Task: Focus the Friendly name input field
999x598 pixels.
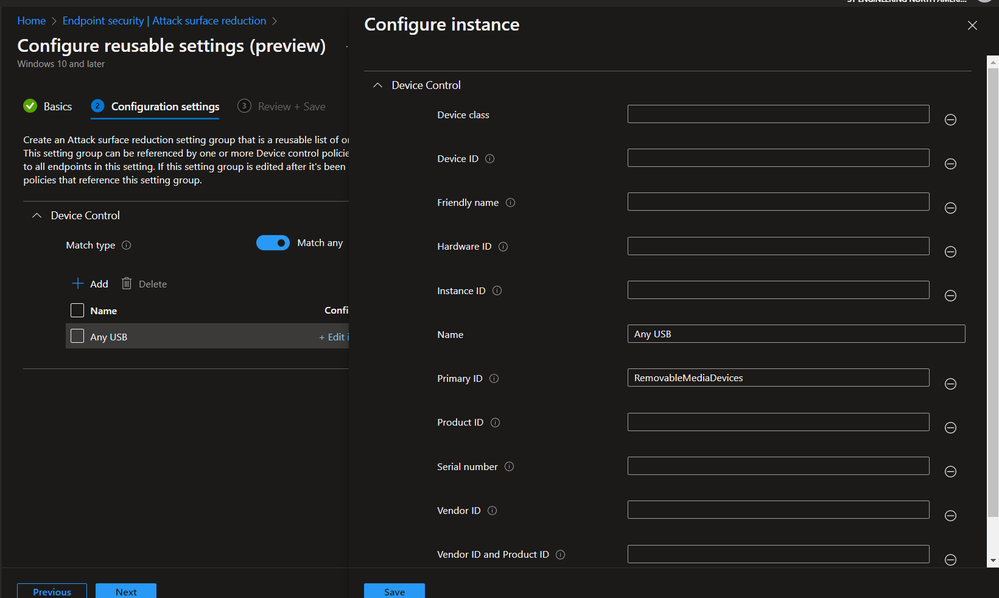Action: 778,202
